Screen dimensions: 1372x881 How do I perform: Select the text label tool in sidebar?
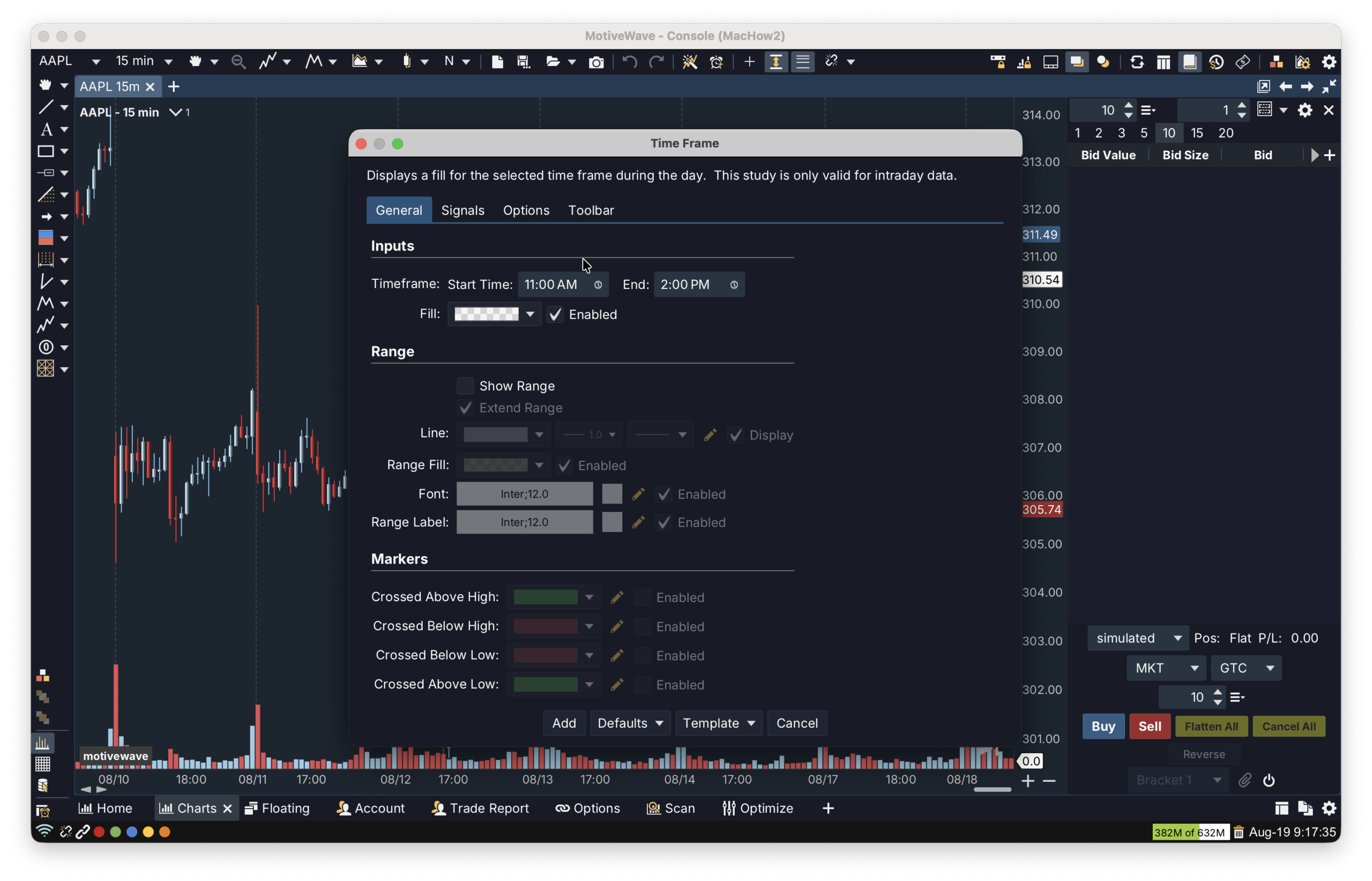(46, 129)
